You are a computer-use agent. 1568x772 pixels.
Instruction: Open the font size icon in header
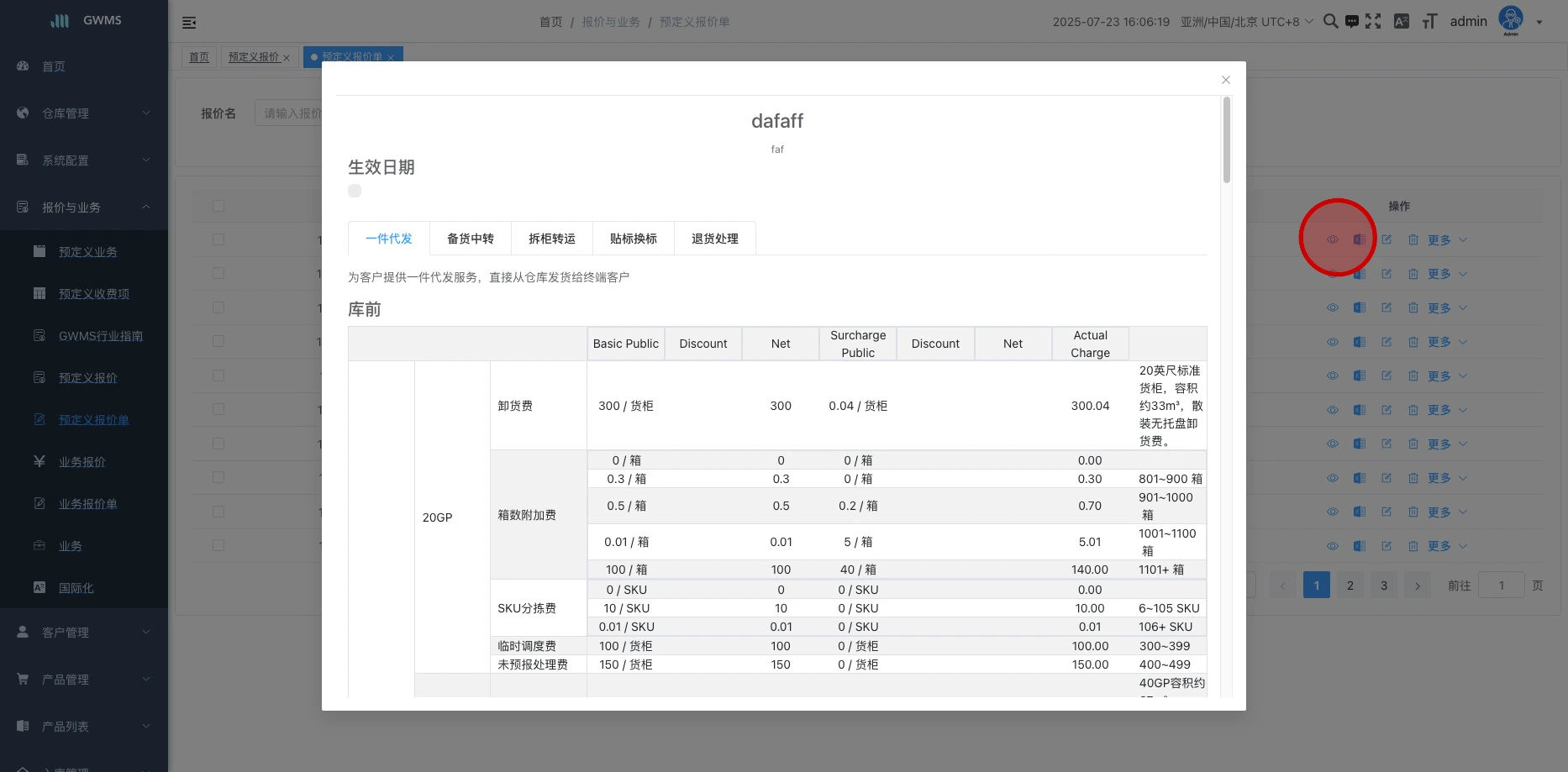tap(1429, 22)
